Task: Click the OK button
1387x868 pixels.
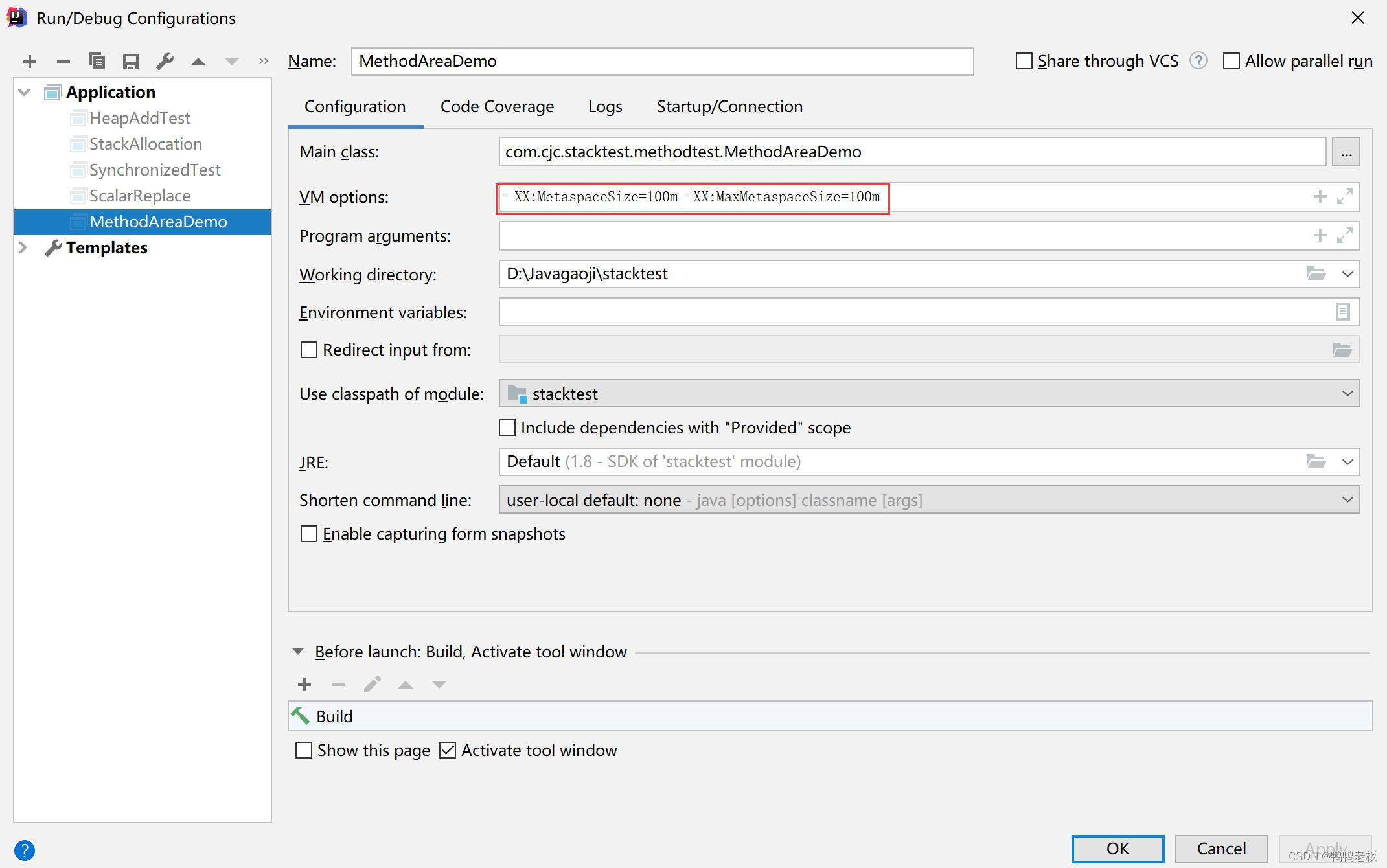Action: tap(1118, 849)
